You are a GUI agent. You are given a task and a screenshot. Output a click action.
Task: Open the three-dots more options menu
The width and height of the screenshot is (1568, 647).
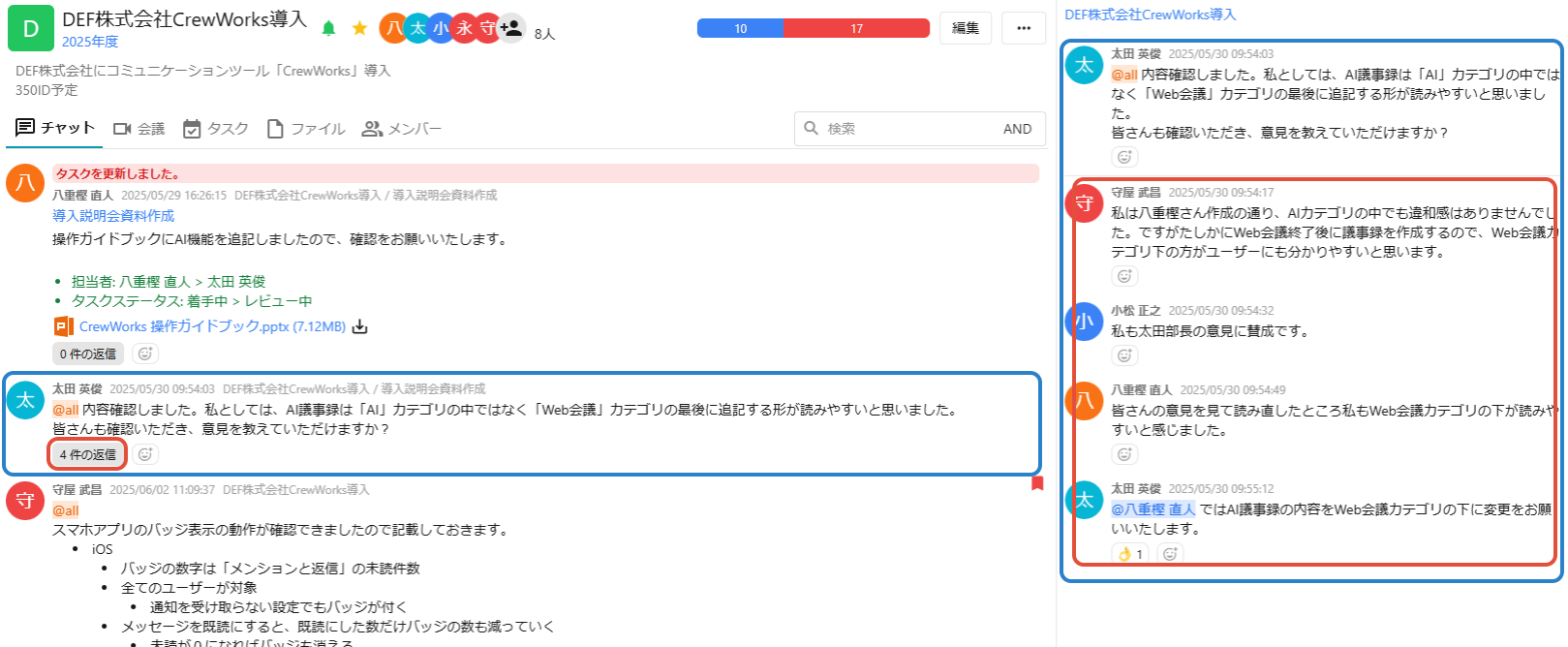[x=1024, y=28]
